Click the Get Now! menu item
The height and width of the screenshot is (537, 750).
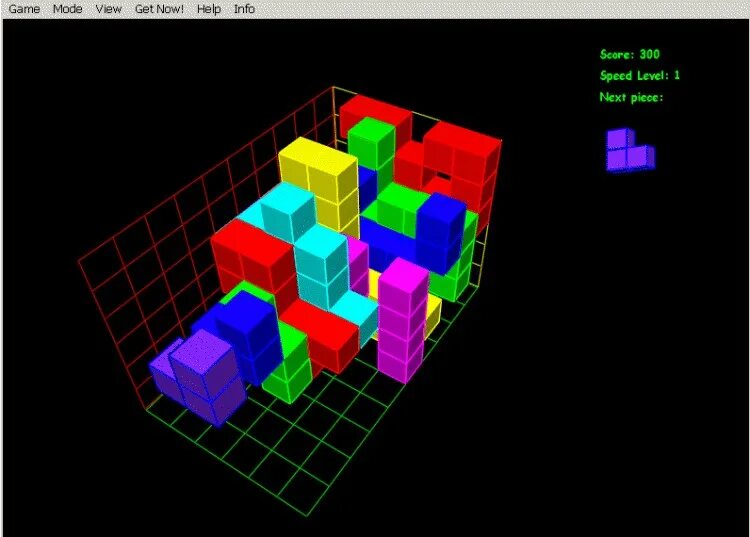(x=159, y=9)
